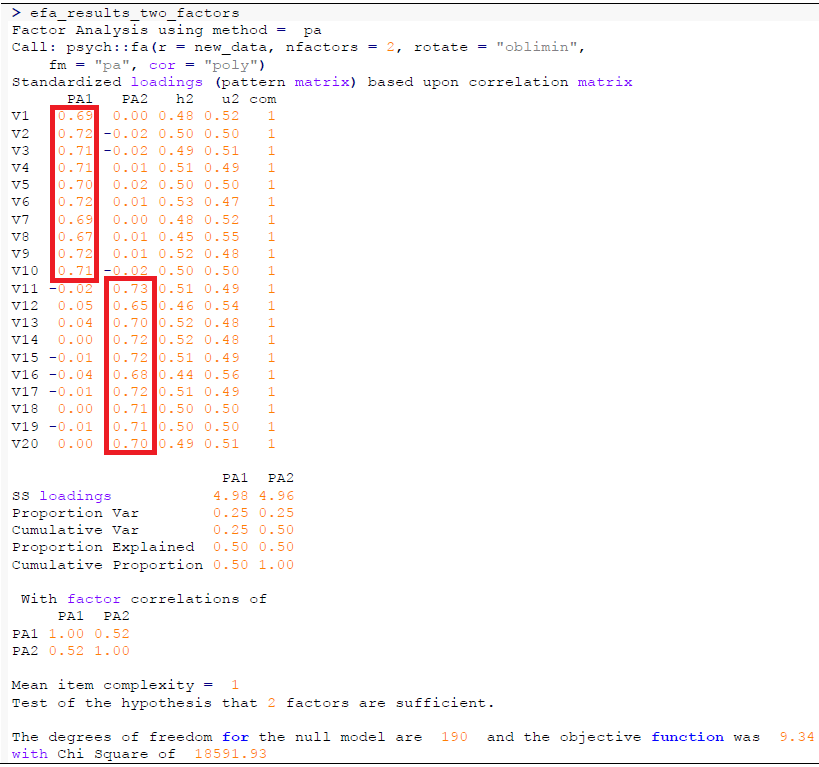
Task: Click the word "sufficient" in the hypothesis line
Action: pos(442,703)
